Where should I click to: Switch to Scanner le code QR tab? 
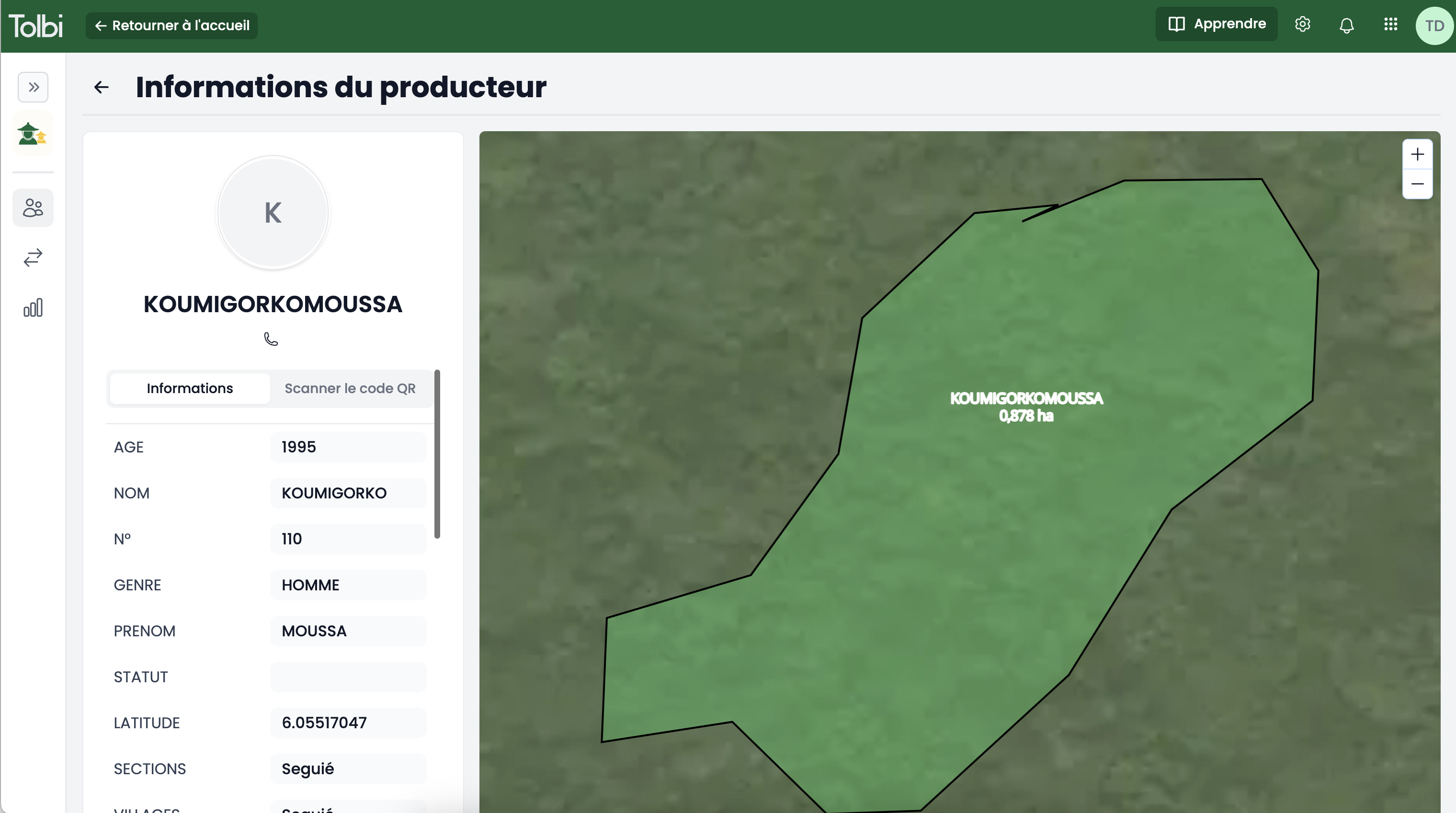tap(350, 388)
